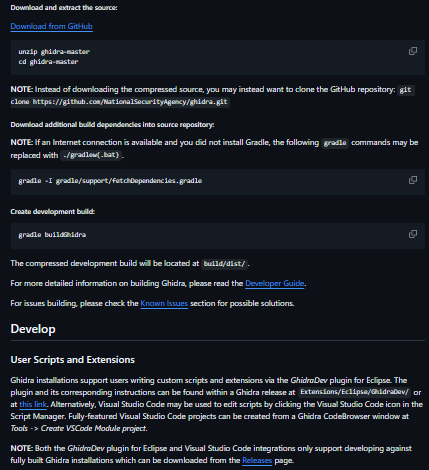The image size is (429, 470).
Task: Open the Developer Guide link
Action: point(274,283)
